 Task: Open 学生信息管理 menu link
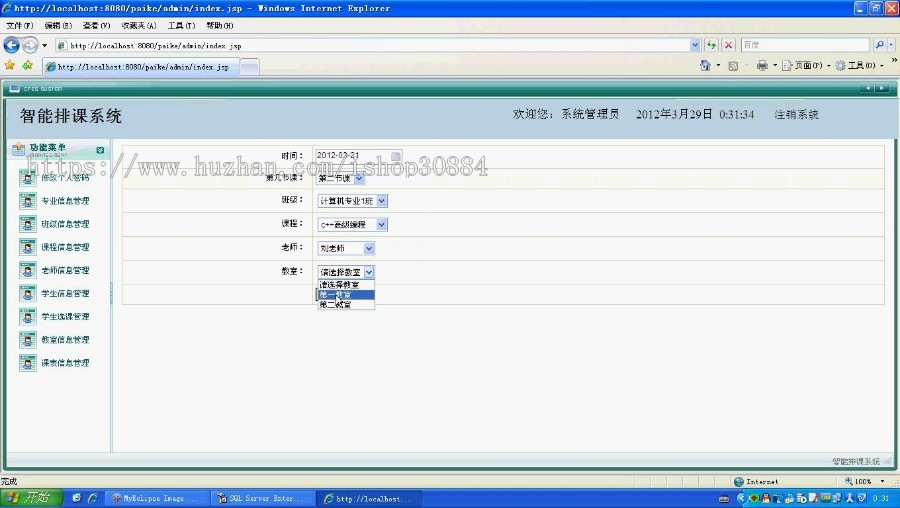(65, 293)
